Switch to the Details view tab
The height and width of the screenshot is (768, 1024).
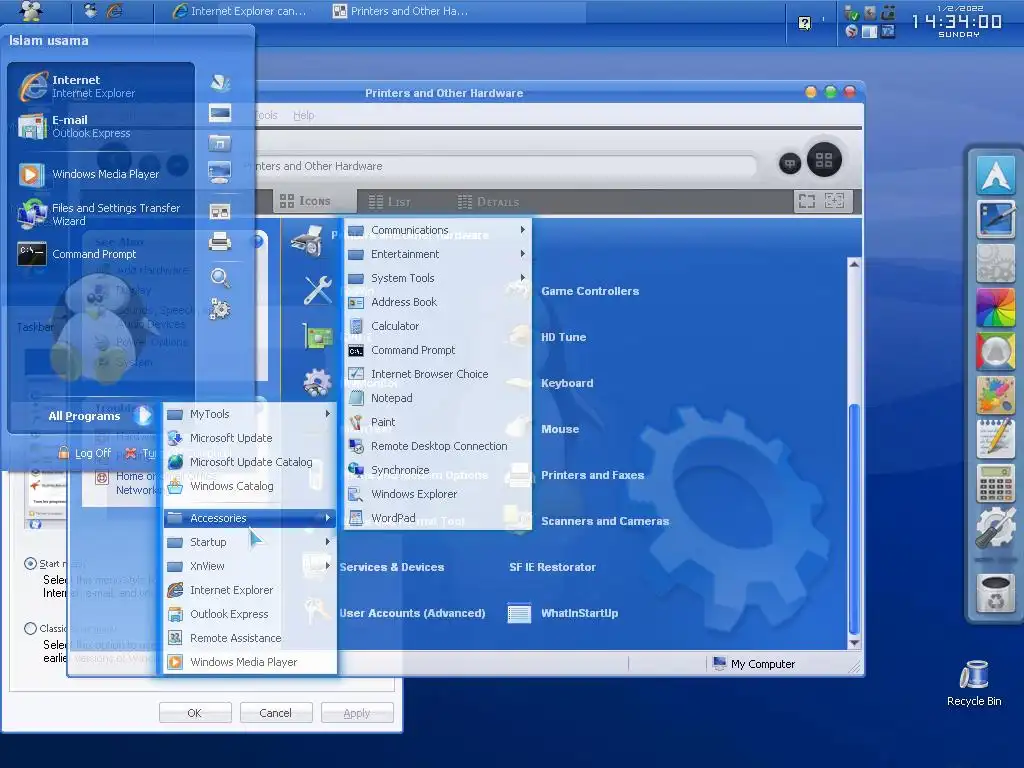pos(488,202)
